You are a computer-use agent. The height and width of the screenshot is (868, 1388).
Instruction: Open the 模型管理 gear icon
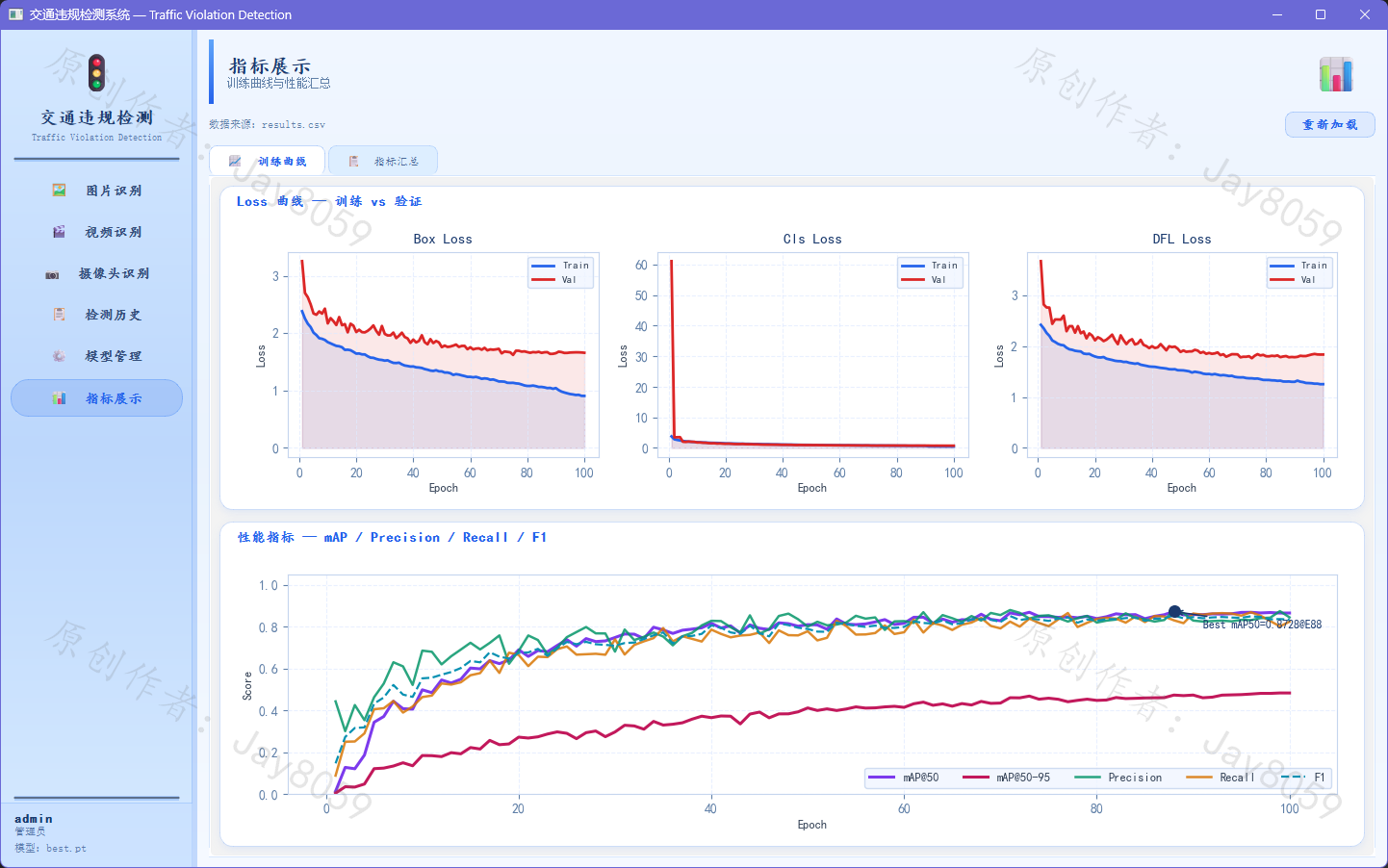coord(59,356)
